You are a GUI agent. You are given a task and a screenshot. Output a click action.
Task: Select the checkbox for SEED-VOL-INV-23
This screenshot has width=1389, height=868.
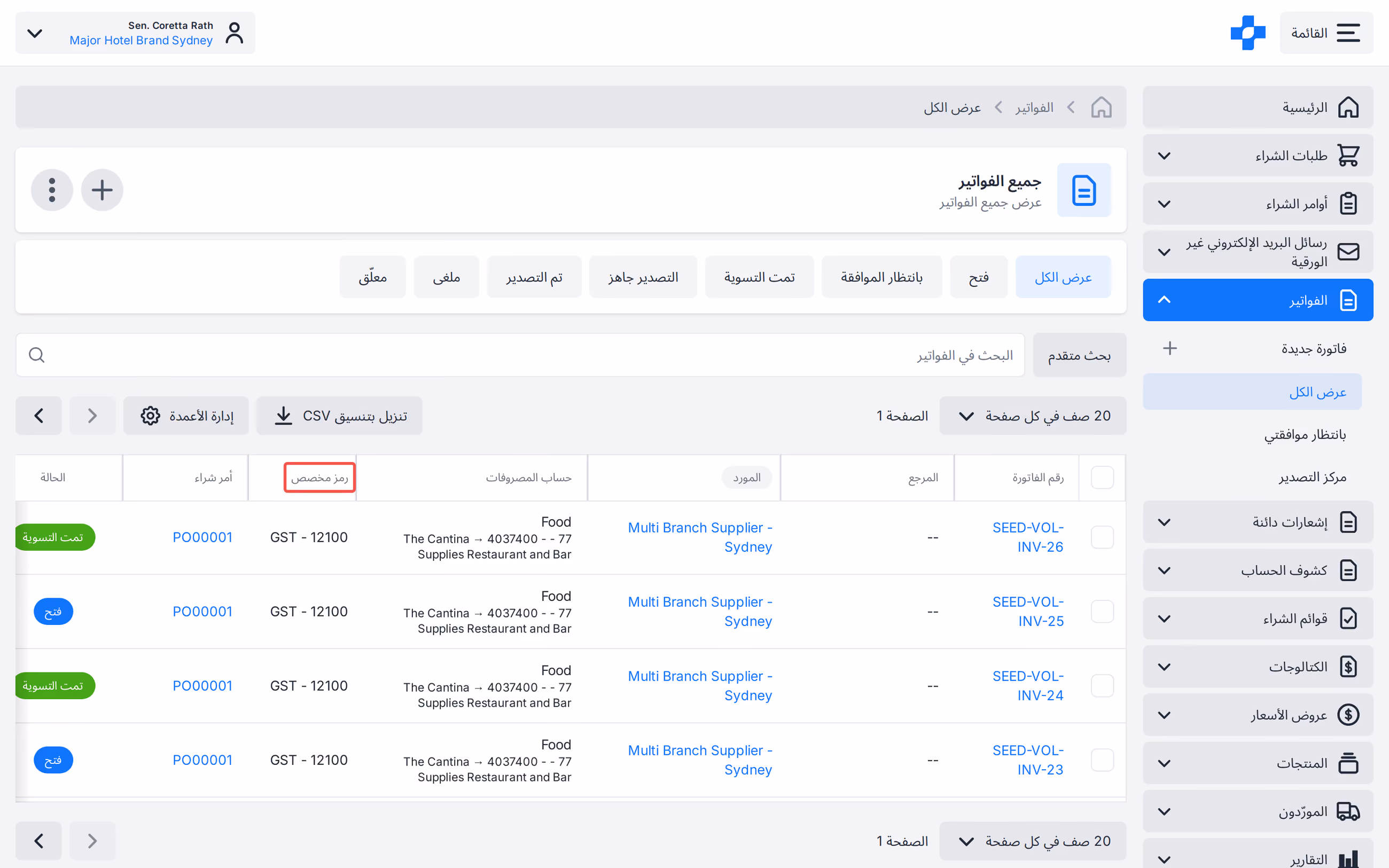[1102, 760]
